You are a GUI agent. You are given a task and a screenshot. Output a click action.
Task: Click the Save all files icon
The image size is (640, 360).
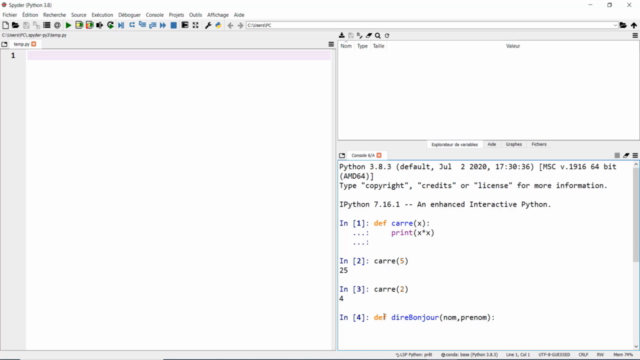[36, 25]
